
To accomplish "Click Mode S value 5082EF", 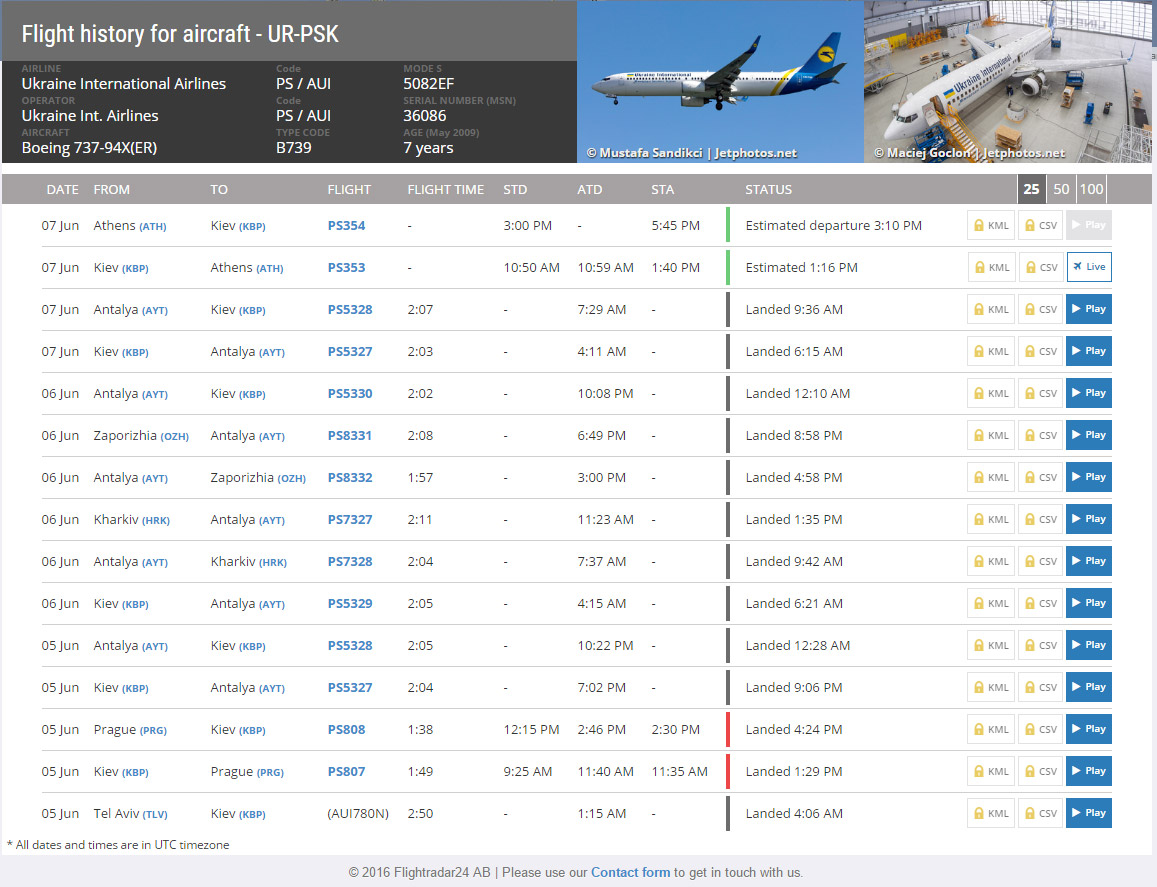I will (x=428, y=84).
